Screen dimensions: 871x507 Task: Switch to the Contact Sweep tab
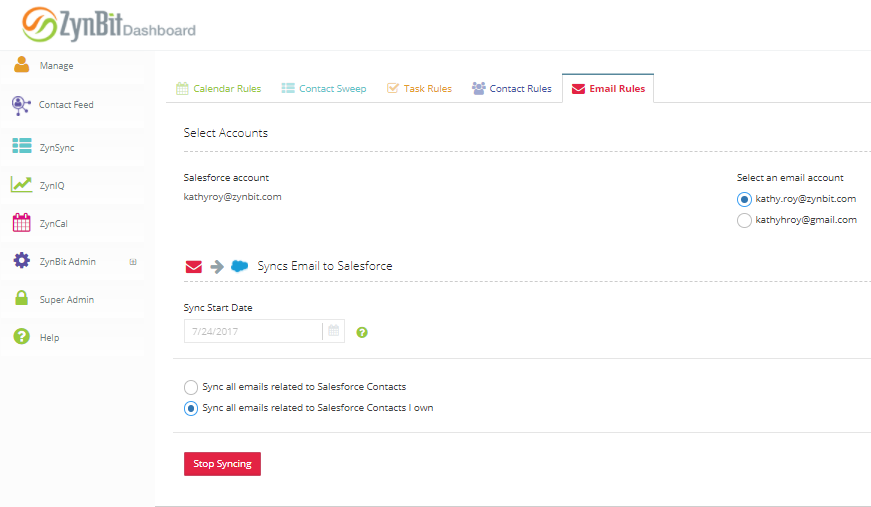click(x=324, y=88)
